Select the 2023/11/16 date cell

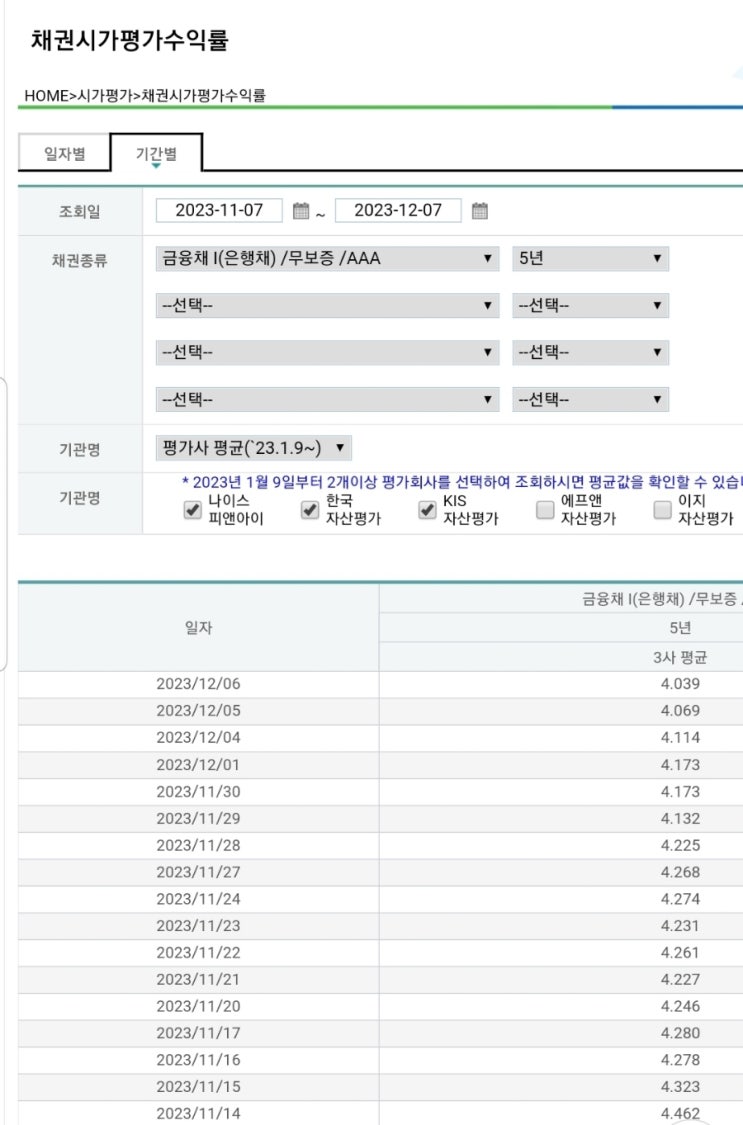point(199,1060)
